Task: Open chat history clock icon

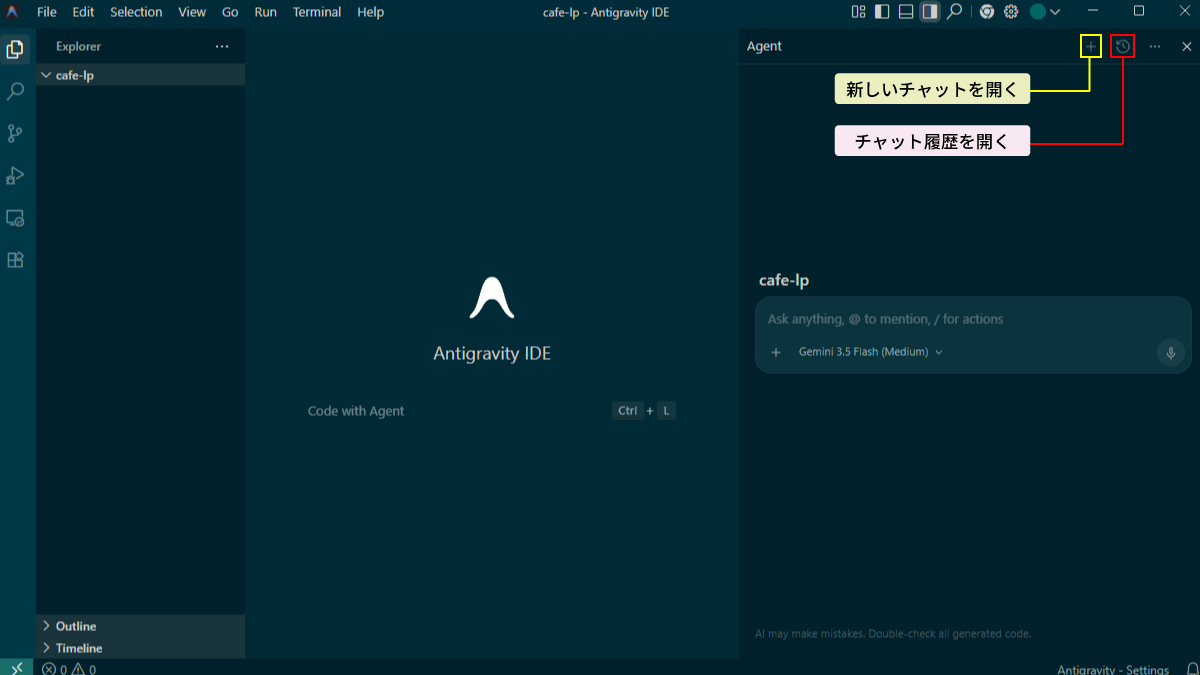Action: (1123, 46)
